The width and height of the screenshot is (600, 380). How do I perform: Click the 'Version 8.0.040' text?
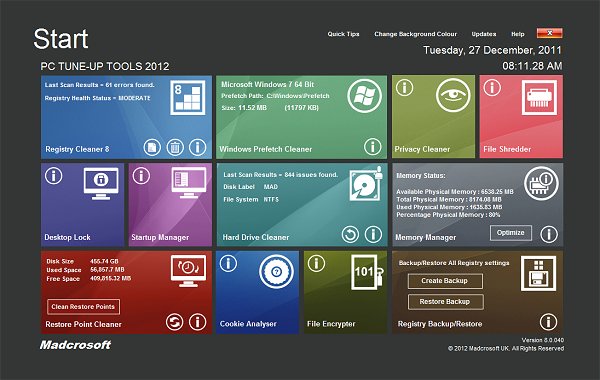(x=543, y=340)
